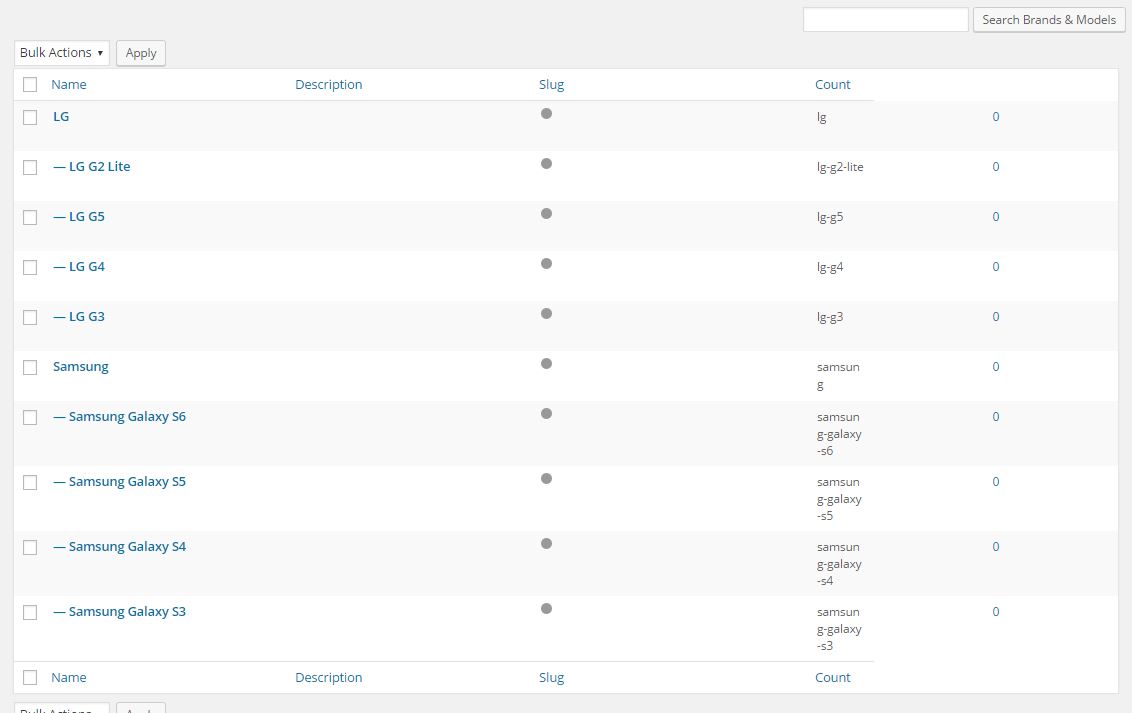
Task: Click the 0 count link for LG G3
Action: pos(996,317)
